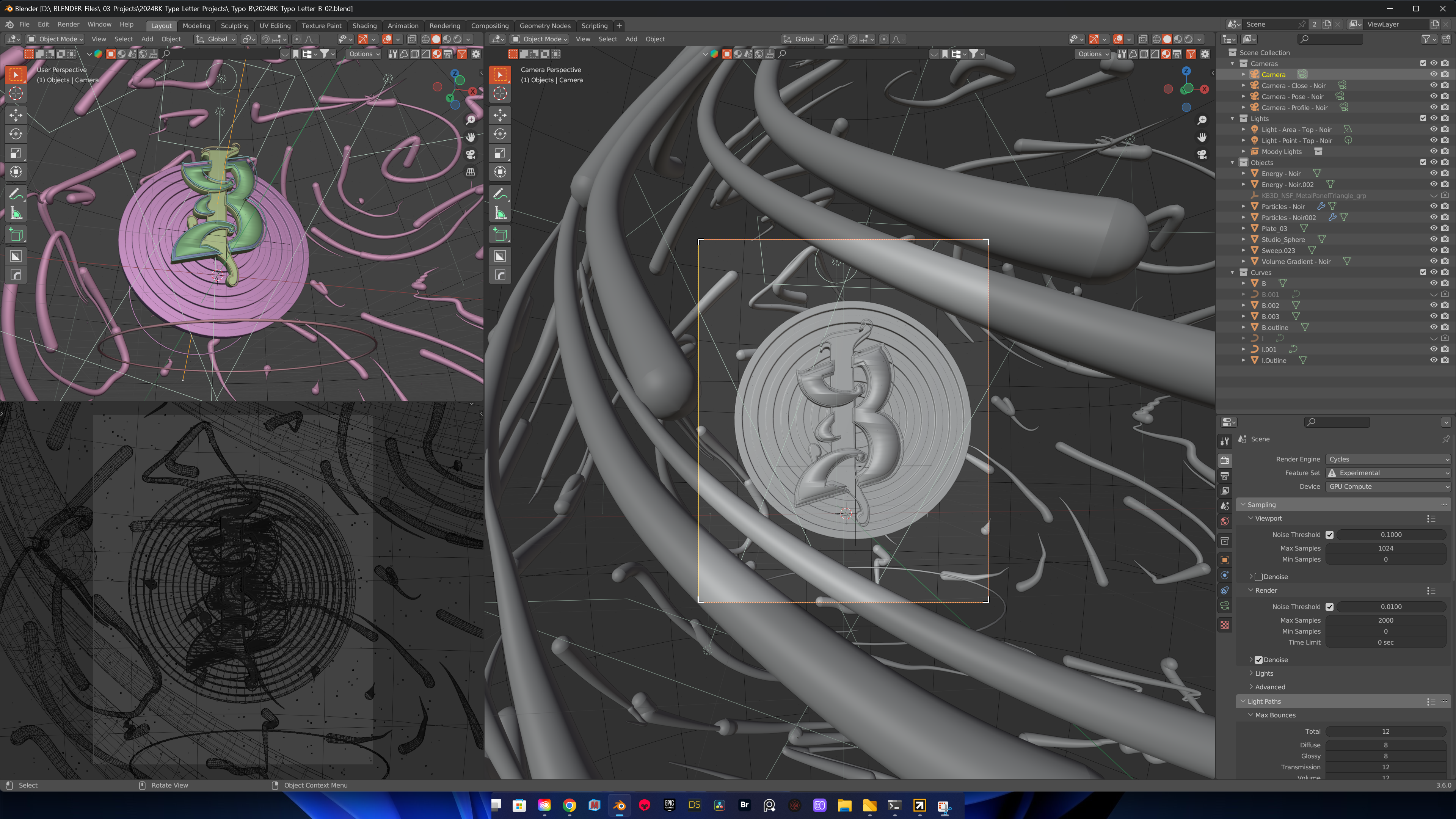Select the Rotate tool in camera viewport

tap(500, 134)
